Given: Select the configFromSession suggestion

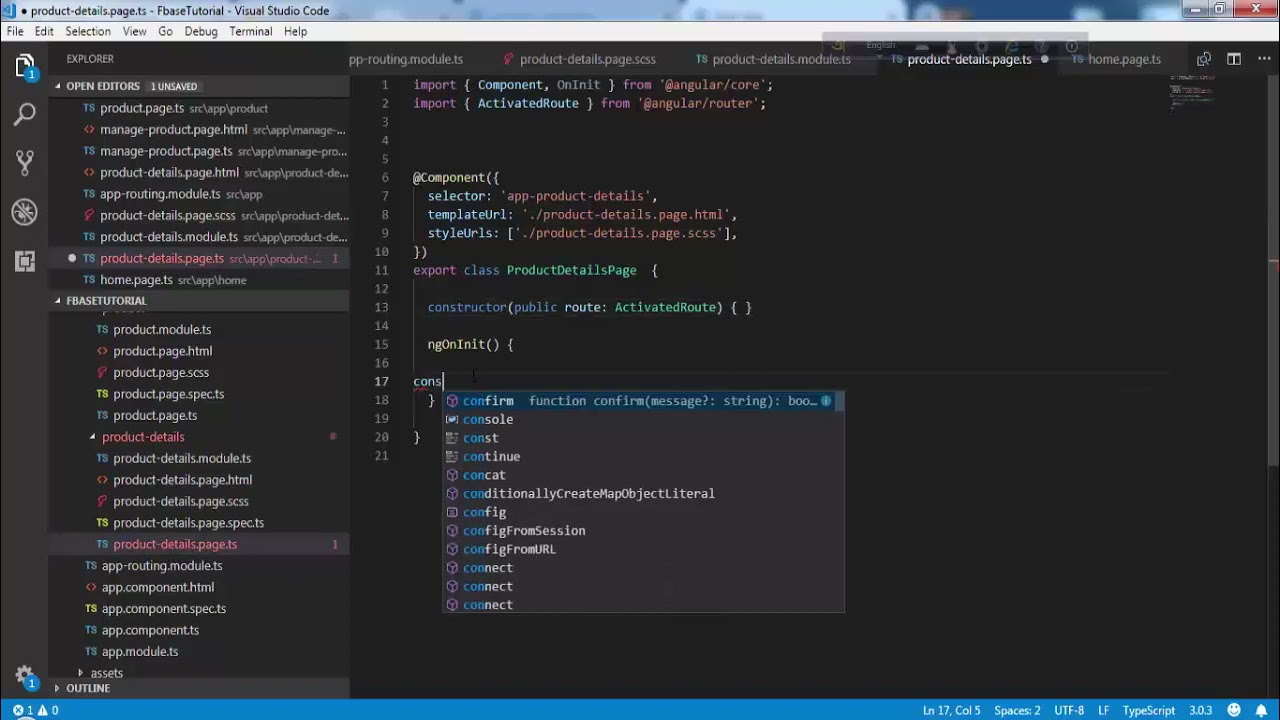Looking at the screenshot, I should 644,530.
